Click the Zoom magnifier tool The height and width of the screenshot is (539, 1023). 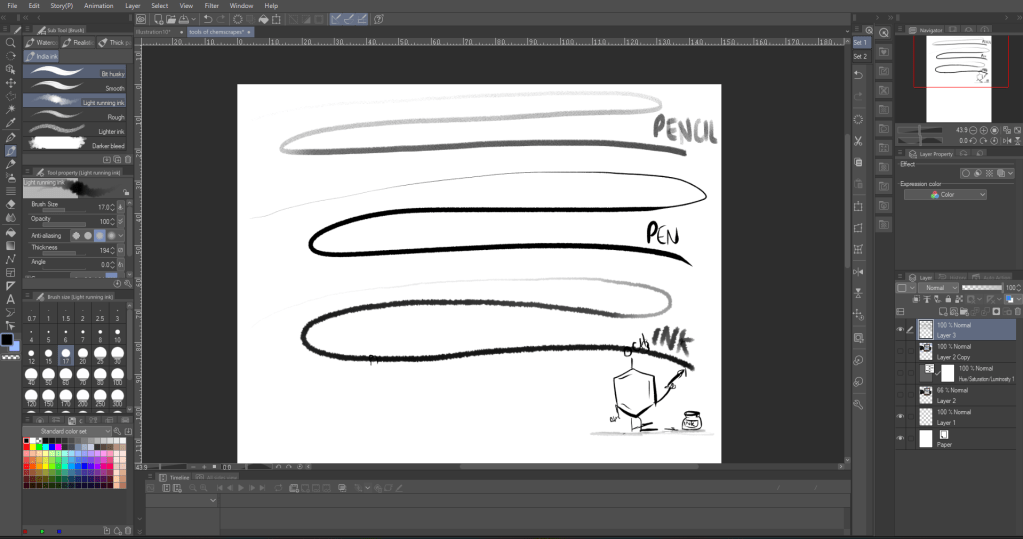point(10,43)
